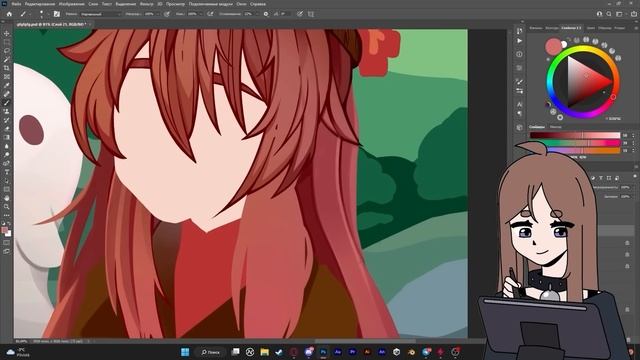Image resolution: width=640 pixels, height=360 pixels.
Task: Select the Frame tool
Action: coord(7,76)
